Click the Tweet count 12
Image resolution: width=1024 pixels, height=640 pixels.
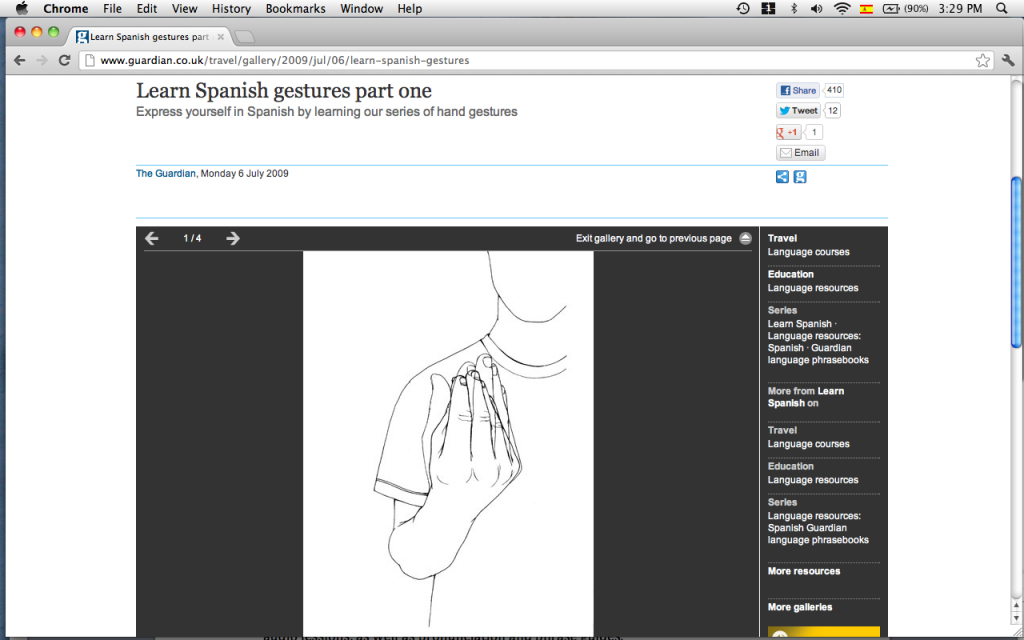click(833, 110)
